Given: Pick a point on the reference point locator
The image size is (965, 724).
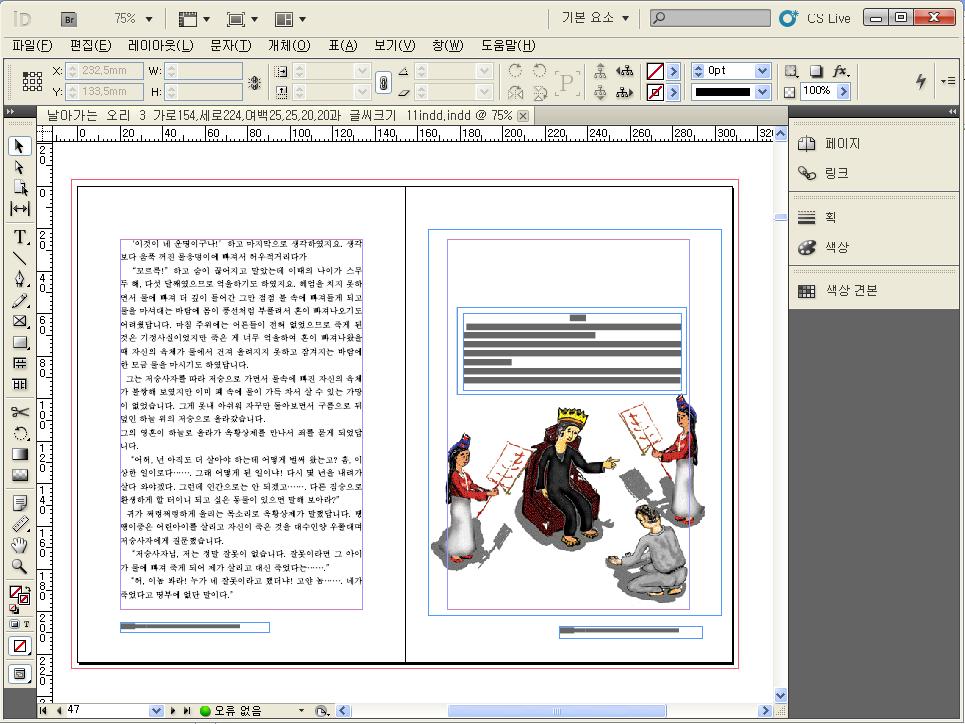Looking at the screenshot, I should tap(32, 81).
